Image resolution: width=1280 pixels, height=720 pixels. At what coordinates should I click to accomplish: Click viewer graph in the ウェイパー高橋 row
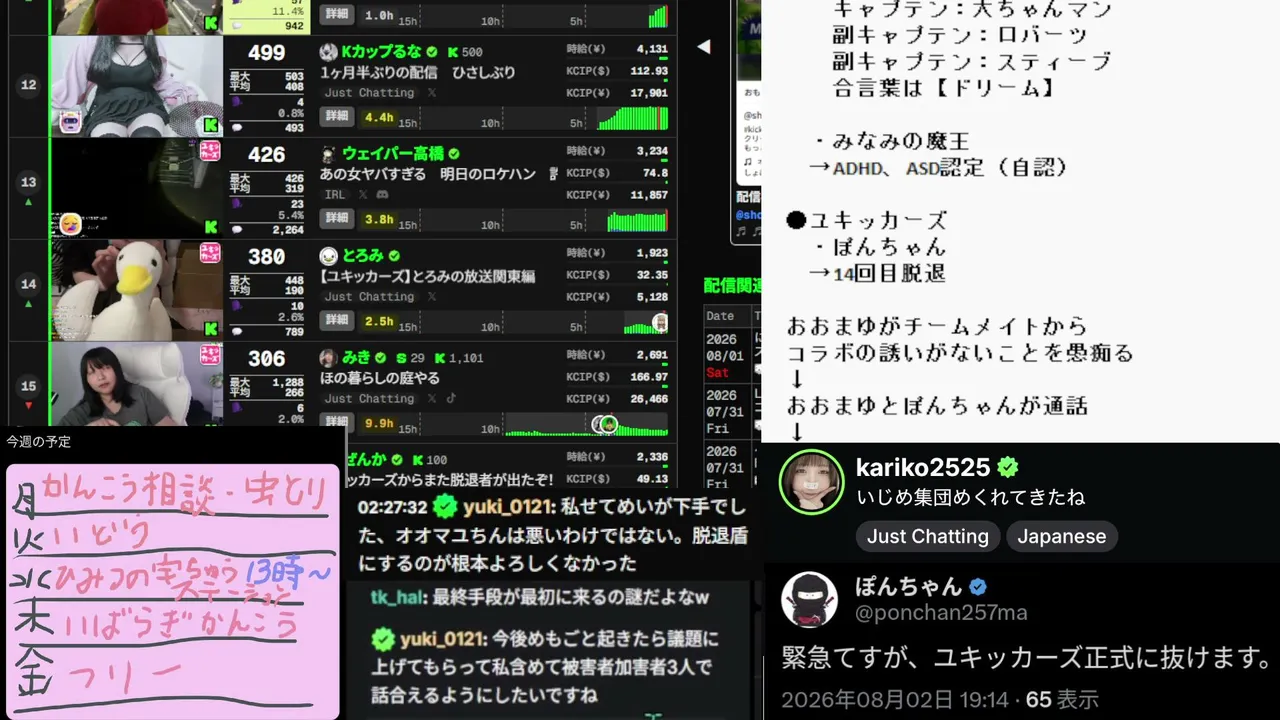tap(637, 220)
